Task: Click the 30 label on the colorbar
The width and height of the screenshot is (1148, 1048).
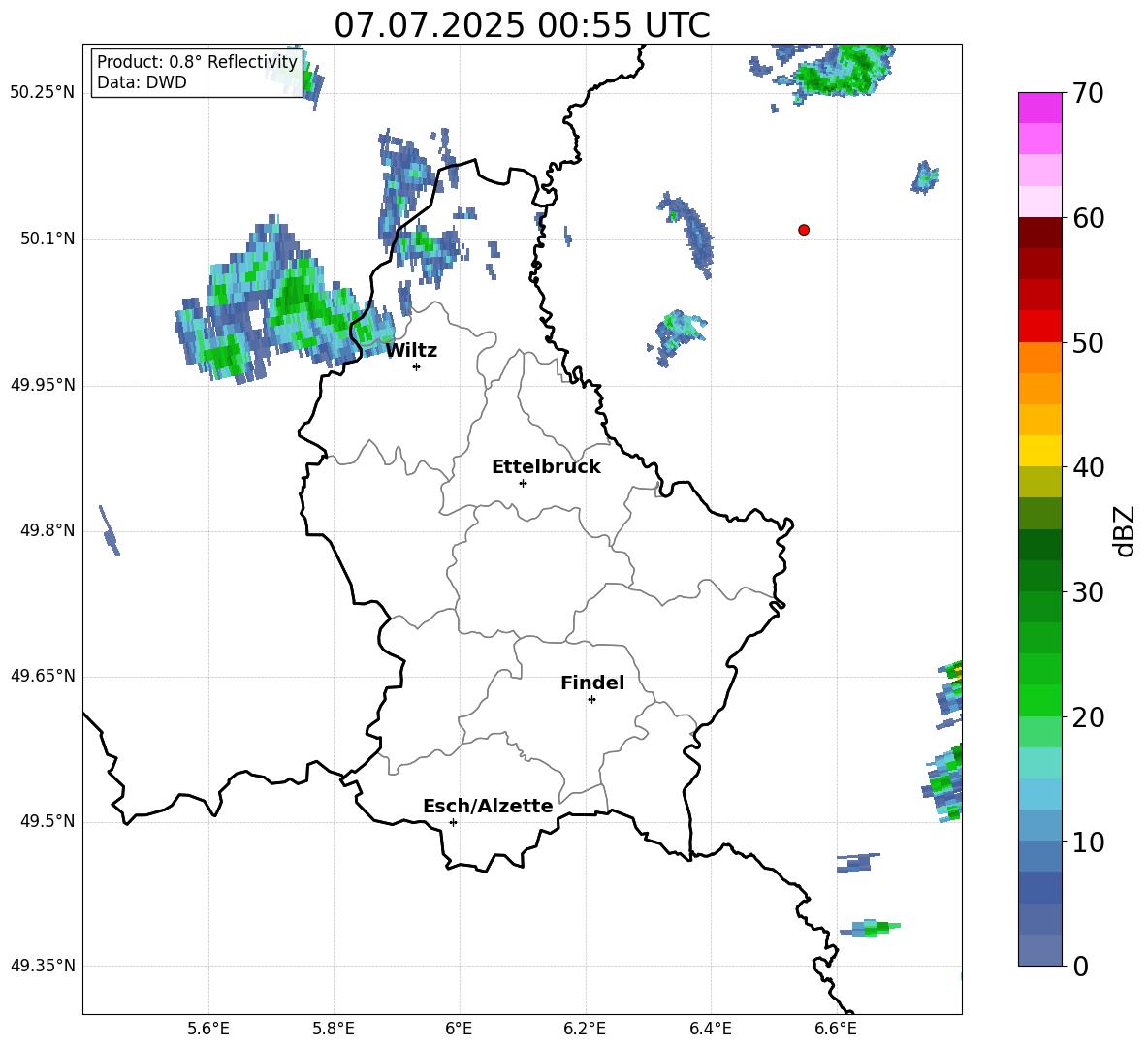Action: 1088,592
